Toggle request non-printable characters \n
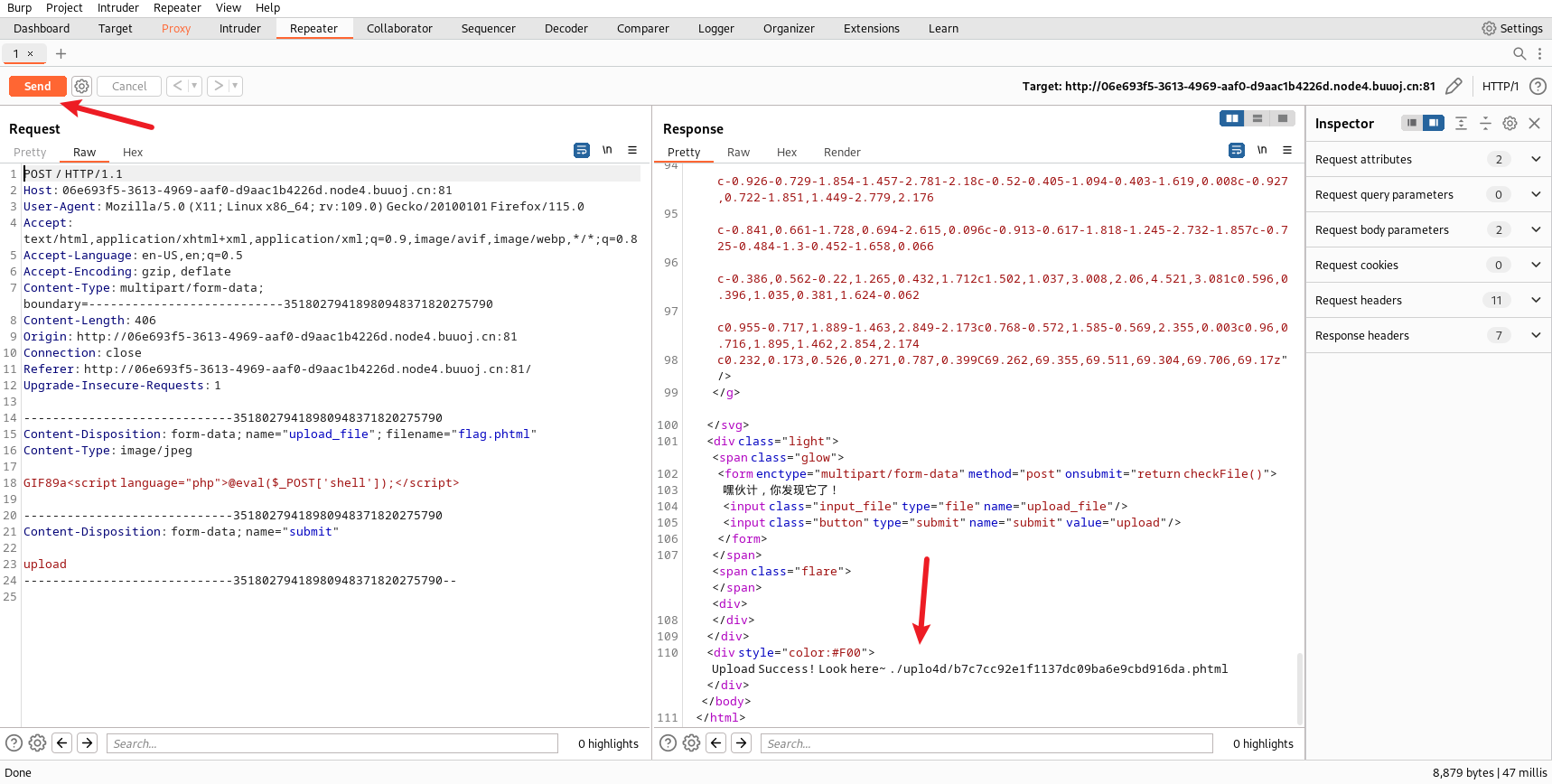Image resolution: width=1552 pixels, height=784 pixels. (x=607, y=150)
